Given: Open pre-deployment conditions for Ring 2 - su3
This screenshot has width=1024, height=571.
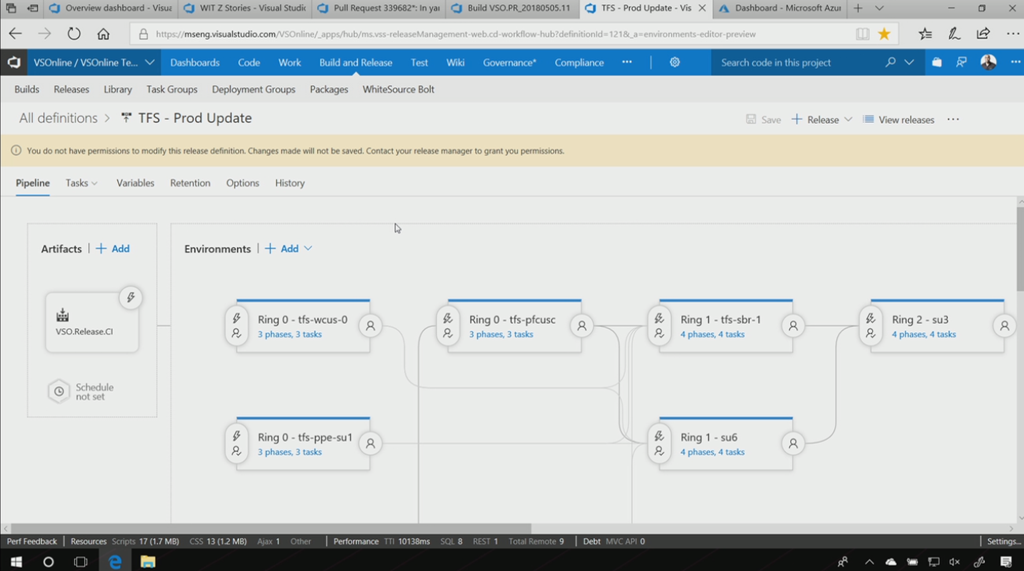Looking at the screenshot, I should click(871, 325).
